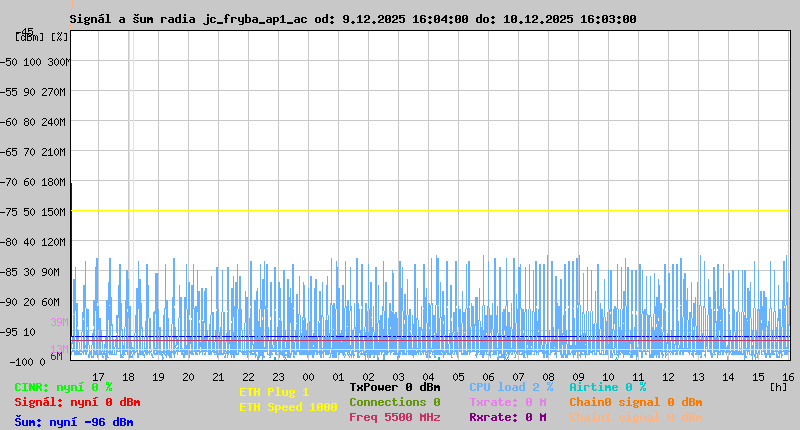
Task: Select the Connections 0 legend entry
Action: point(394,402)
